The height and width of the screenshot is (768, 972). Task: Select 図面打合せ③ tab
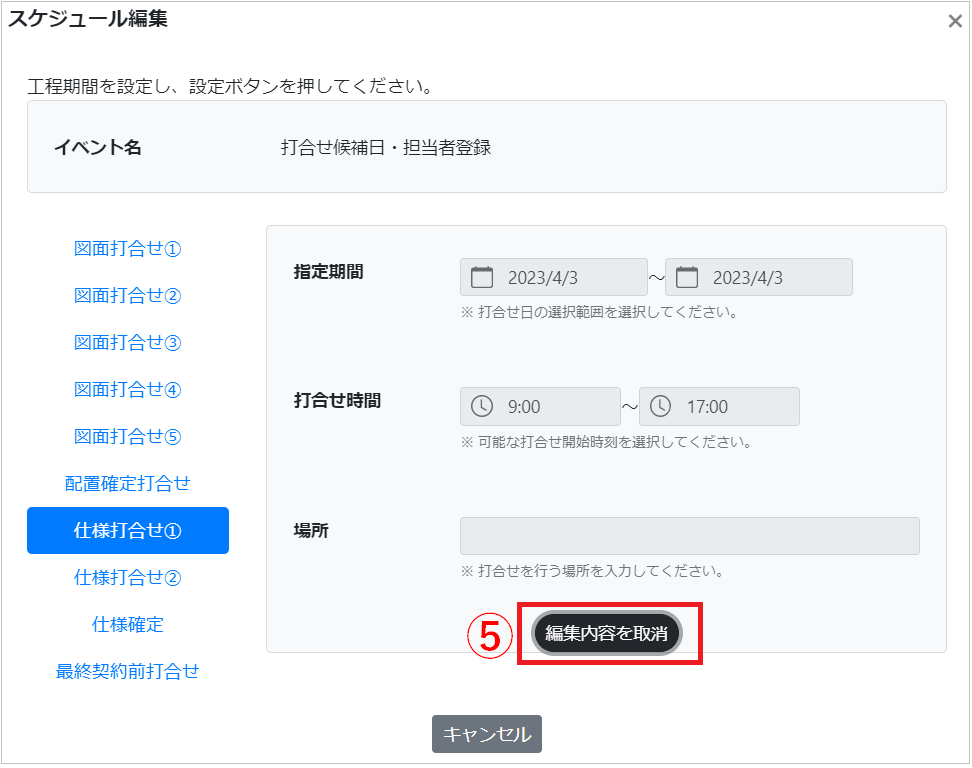[x=127, y=343]
